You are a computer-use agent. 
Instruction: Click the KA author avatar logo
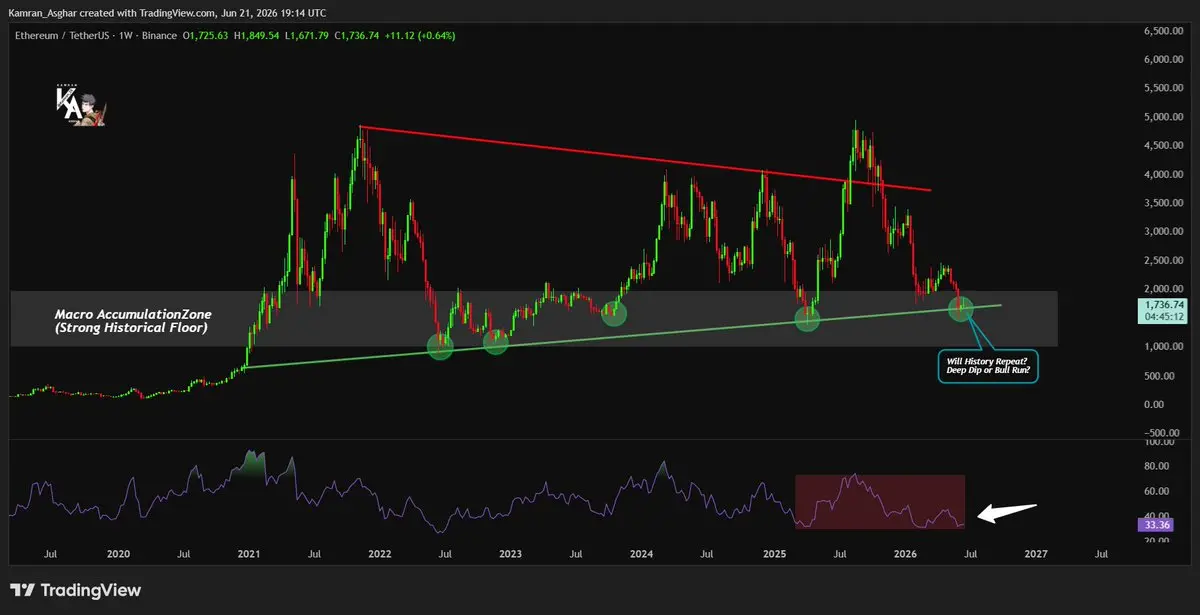79,106
